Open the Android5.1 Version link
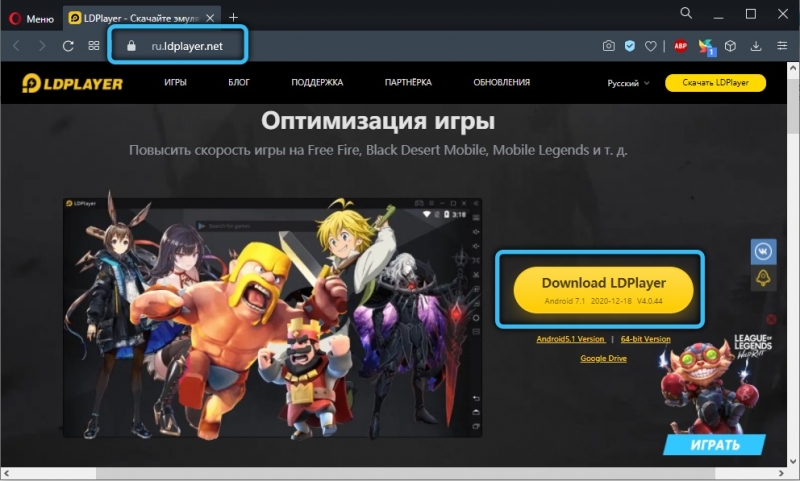Viewport: 800px width, 481px height. pyautogui.click(x=570, y=339)
